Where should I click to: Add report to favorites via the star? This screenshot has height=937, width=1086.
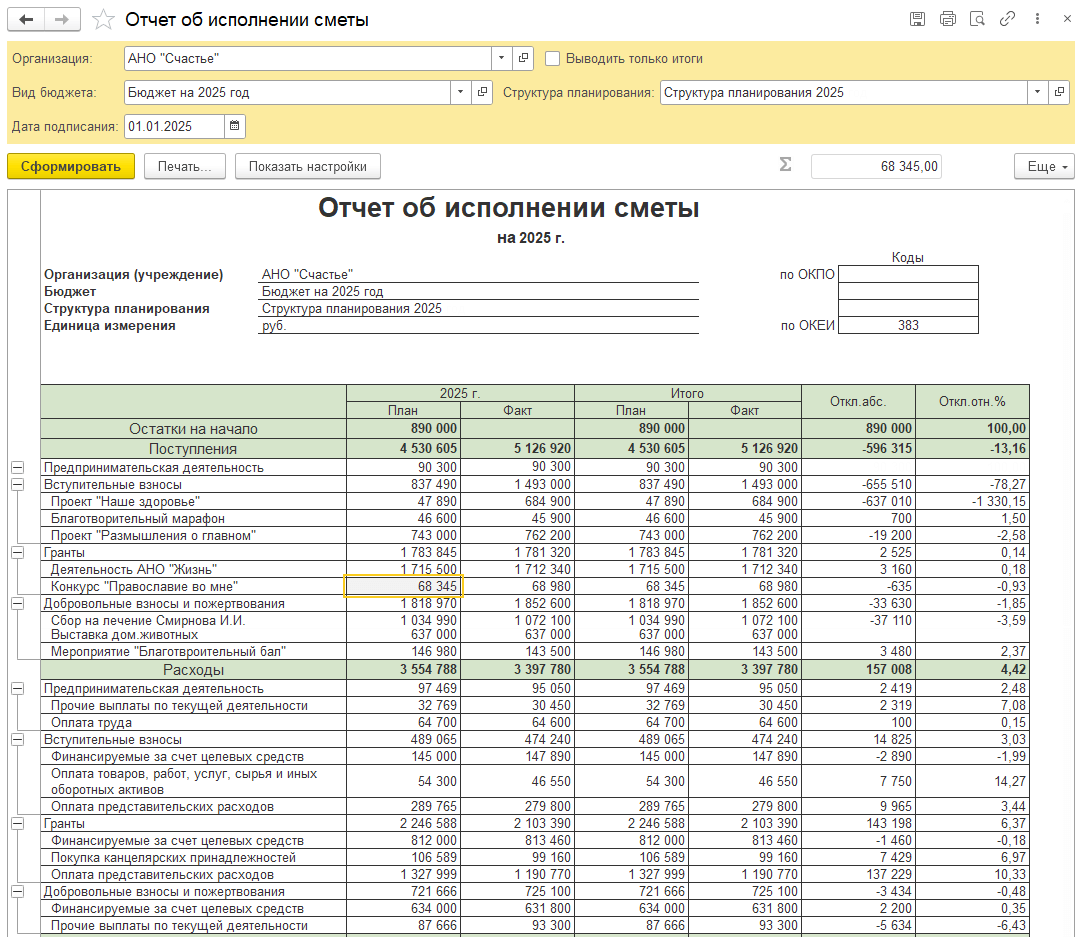point(103,18)
